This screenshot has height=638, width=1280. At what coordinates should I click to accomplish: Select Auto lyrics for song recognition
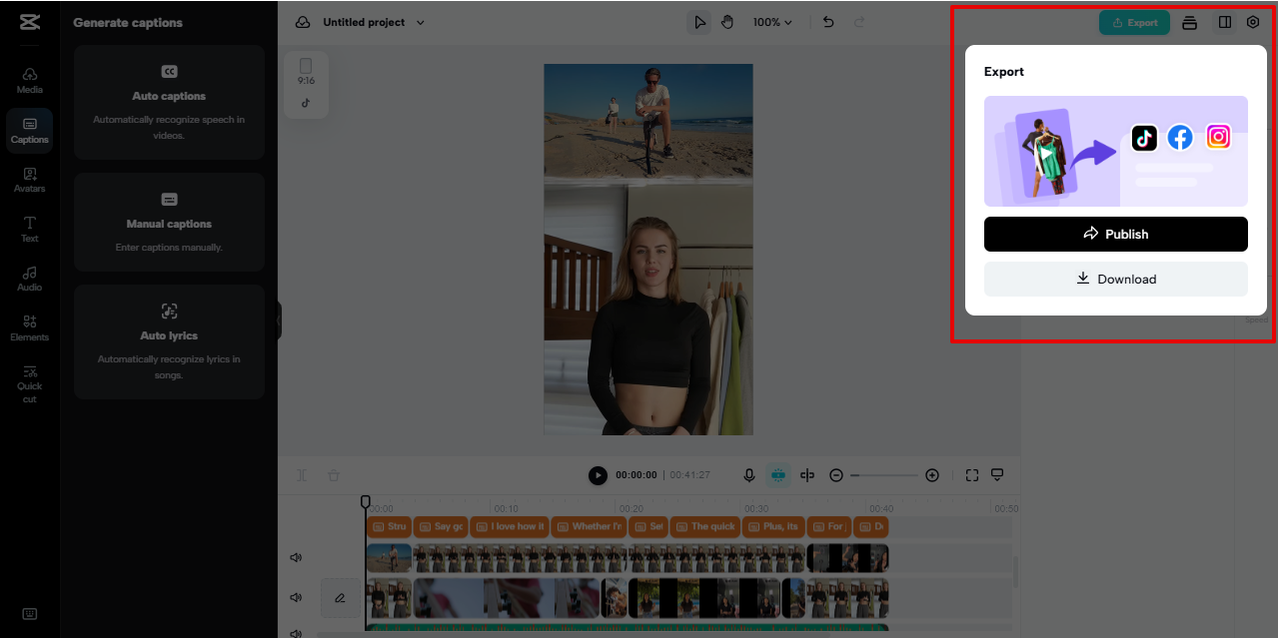[168, 340]
